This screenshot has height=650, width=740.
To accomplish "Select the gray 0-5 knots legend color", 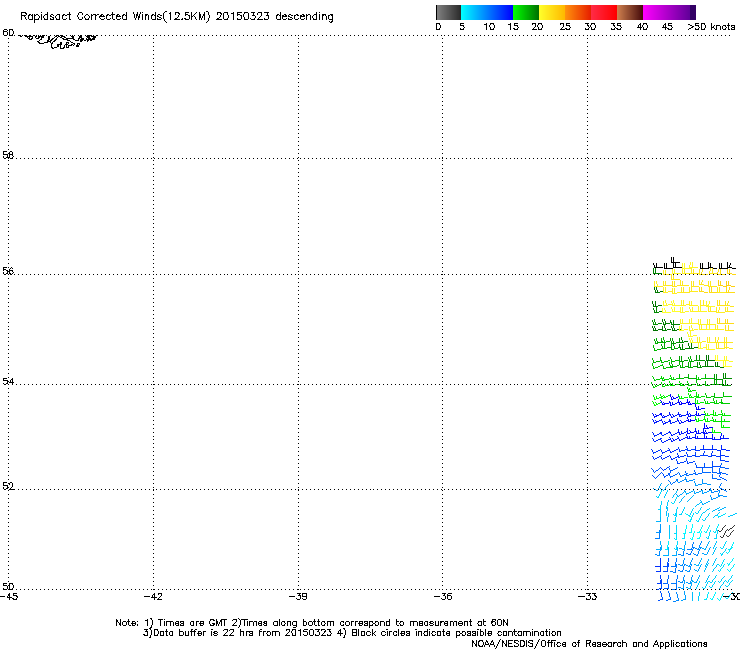I will [448, 12].
